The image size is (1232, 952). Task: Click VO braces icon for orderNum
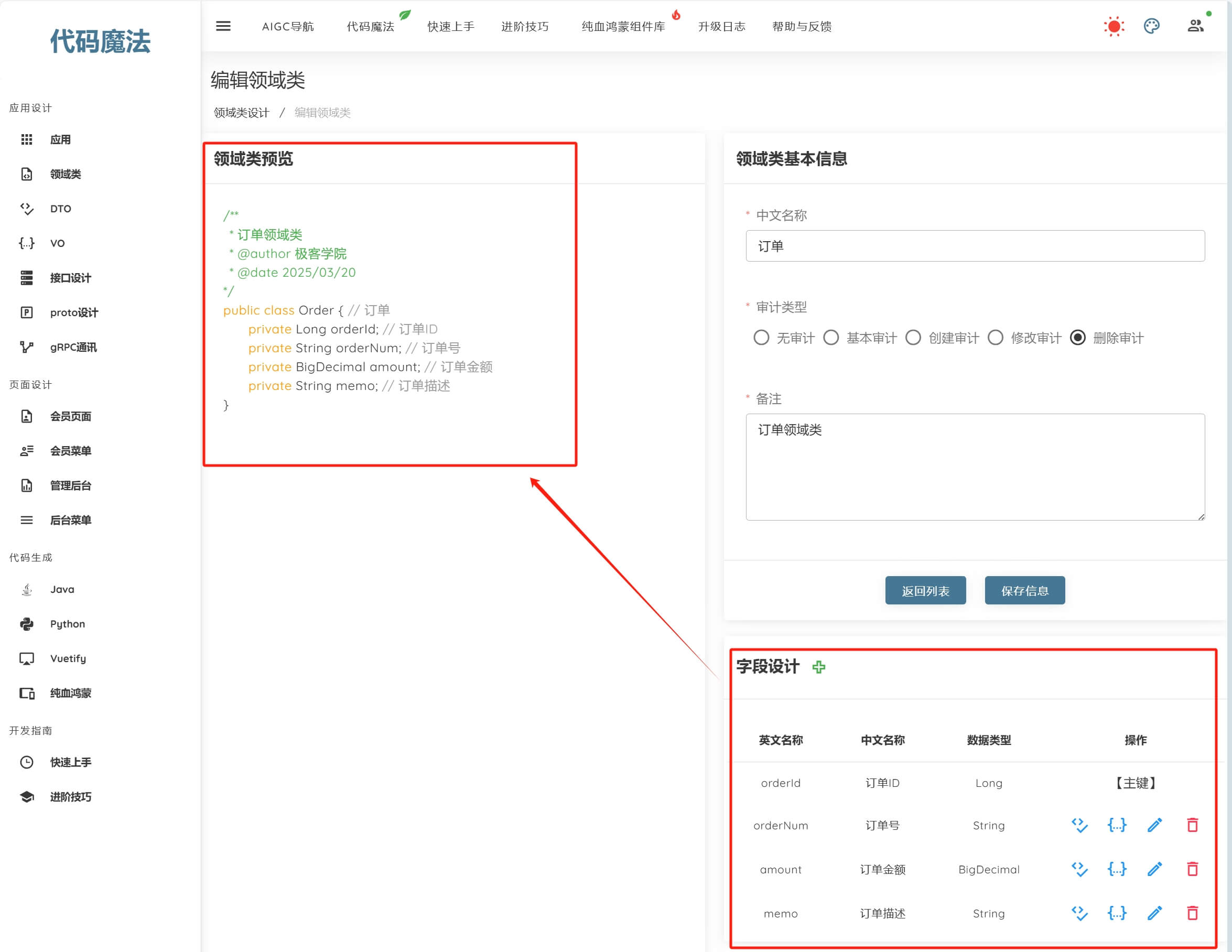[1117, 825]
